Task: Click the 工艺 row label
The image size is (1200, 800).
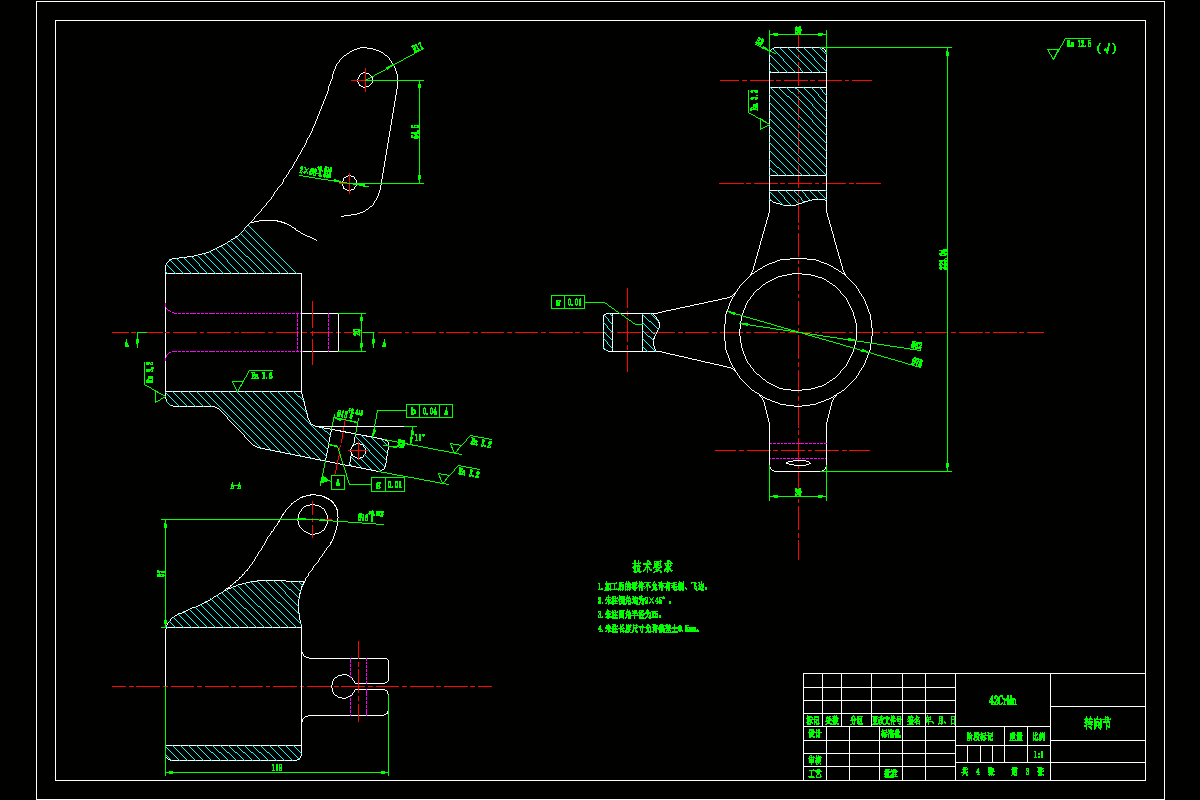Action: 813,772
